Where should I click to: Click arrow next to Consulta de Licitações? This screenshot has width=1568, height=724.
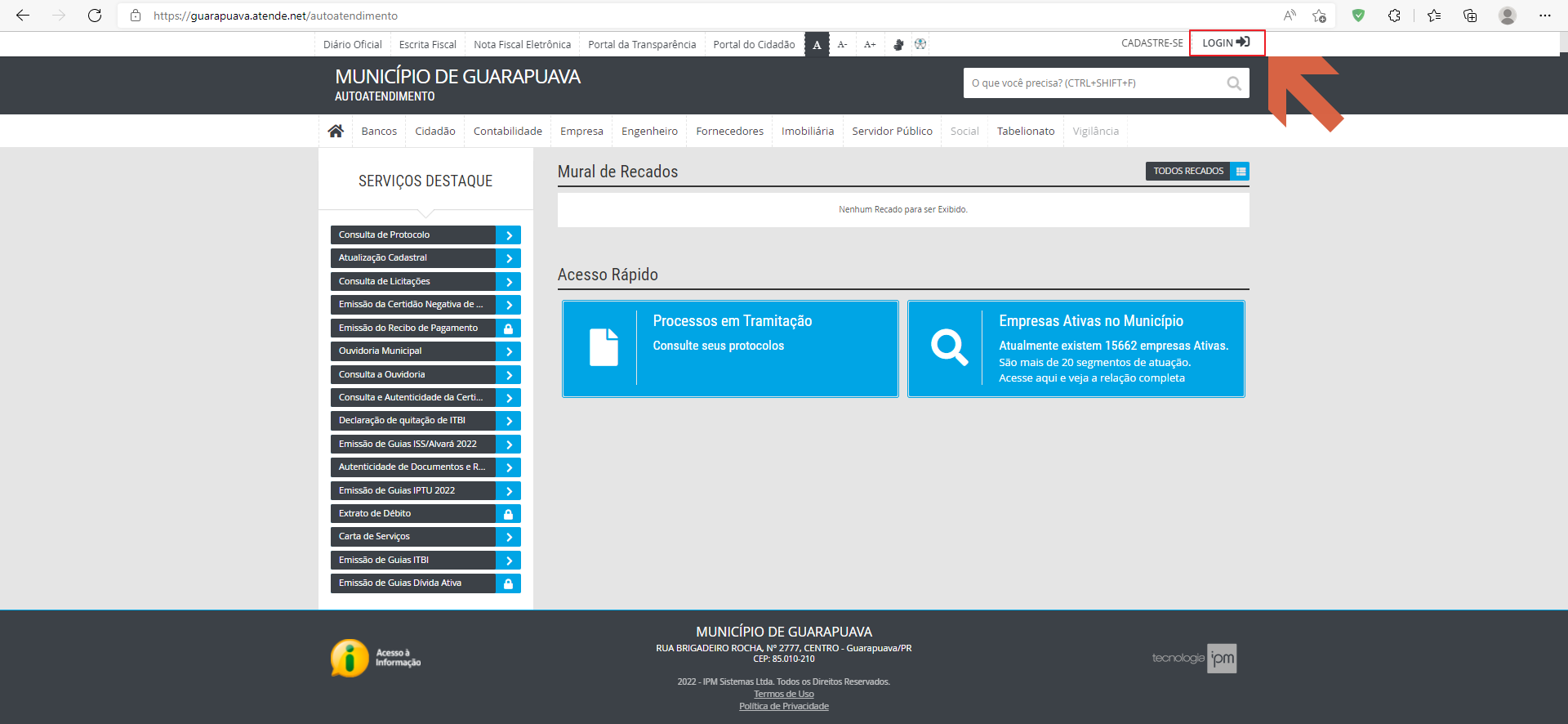(508, 282)
